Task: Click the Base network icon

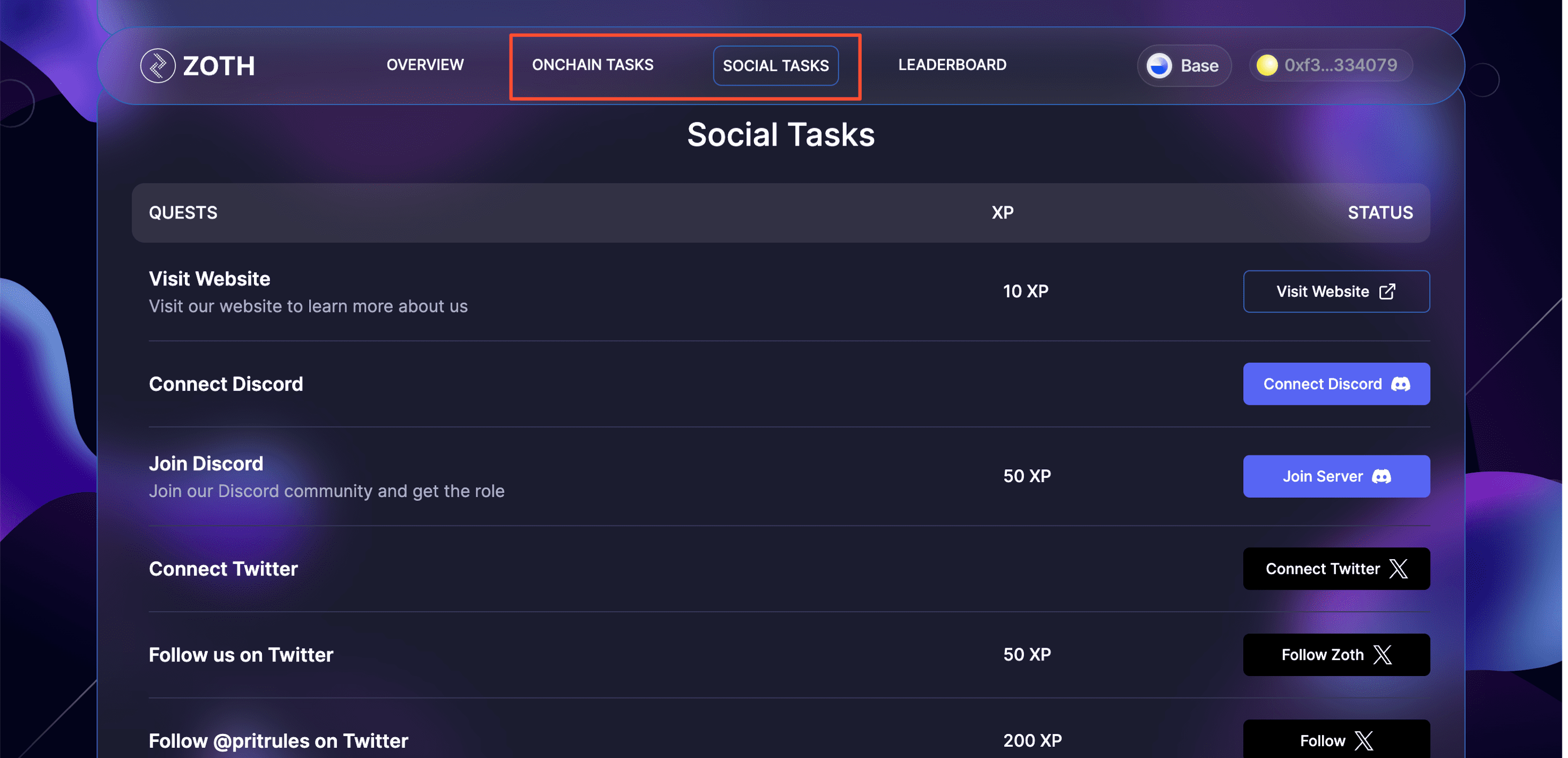Action: 1159,66
